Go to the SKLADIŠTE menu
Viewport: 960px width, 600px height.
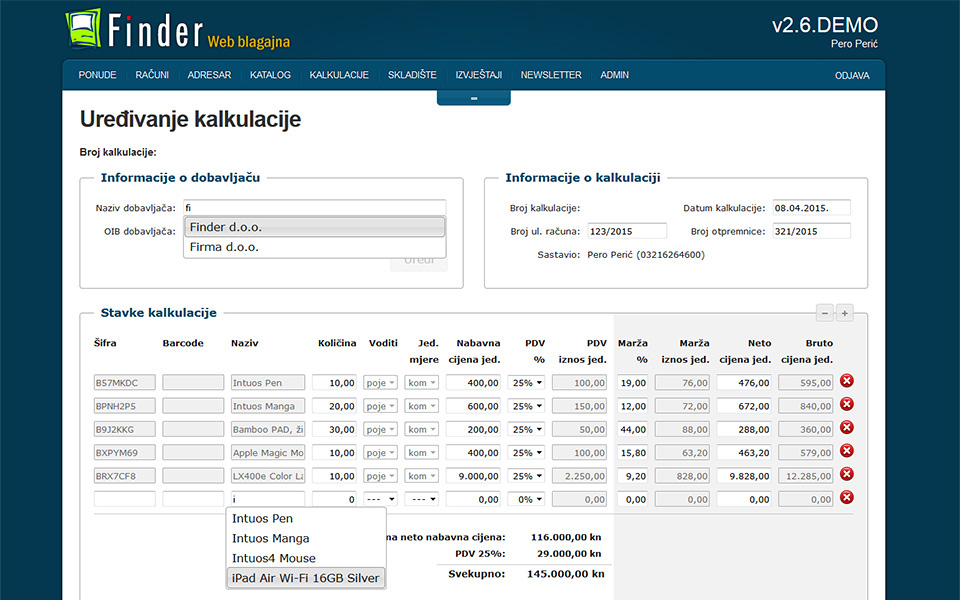(x=412, y=75)
